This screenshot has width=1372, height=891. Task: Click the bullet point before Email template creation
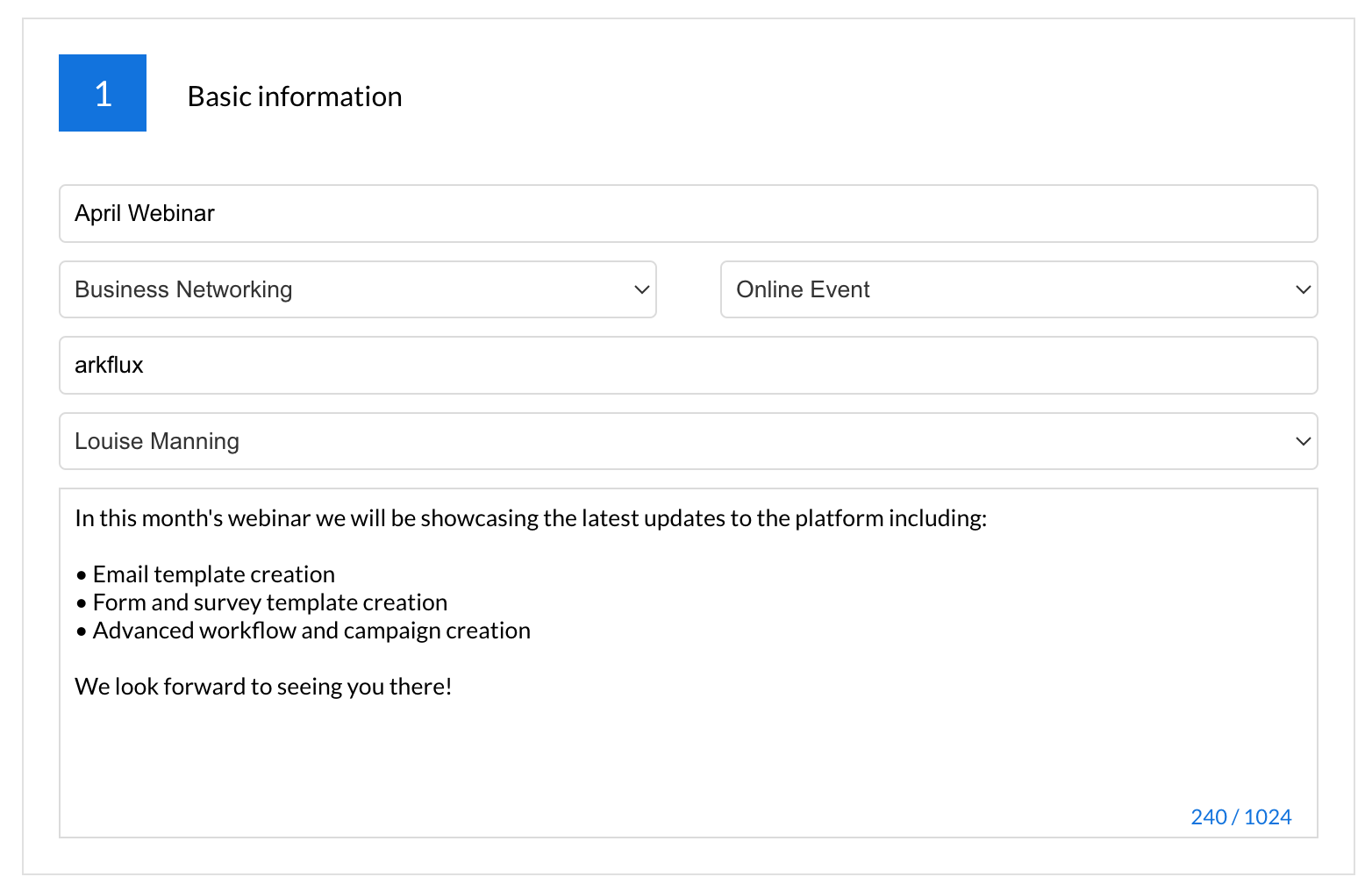coord(82,575)
